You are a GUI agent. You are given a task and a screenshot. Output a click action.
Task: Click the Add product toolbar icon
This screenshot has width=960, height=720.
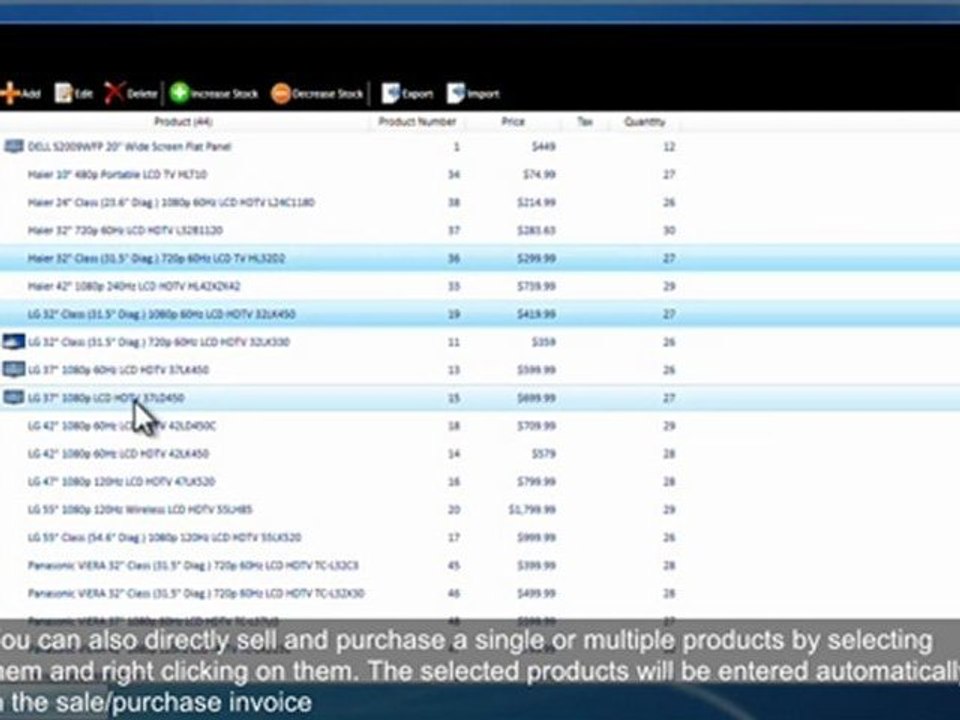[x=9, y=94]
